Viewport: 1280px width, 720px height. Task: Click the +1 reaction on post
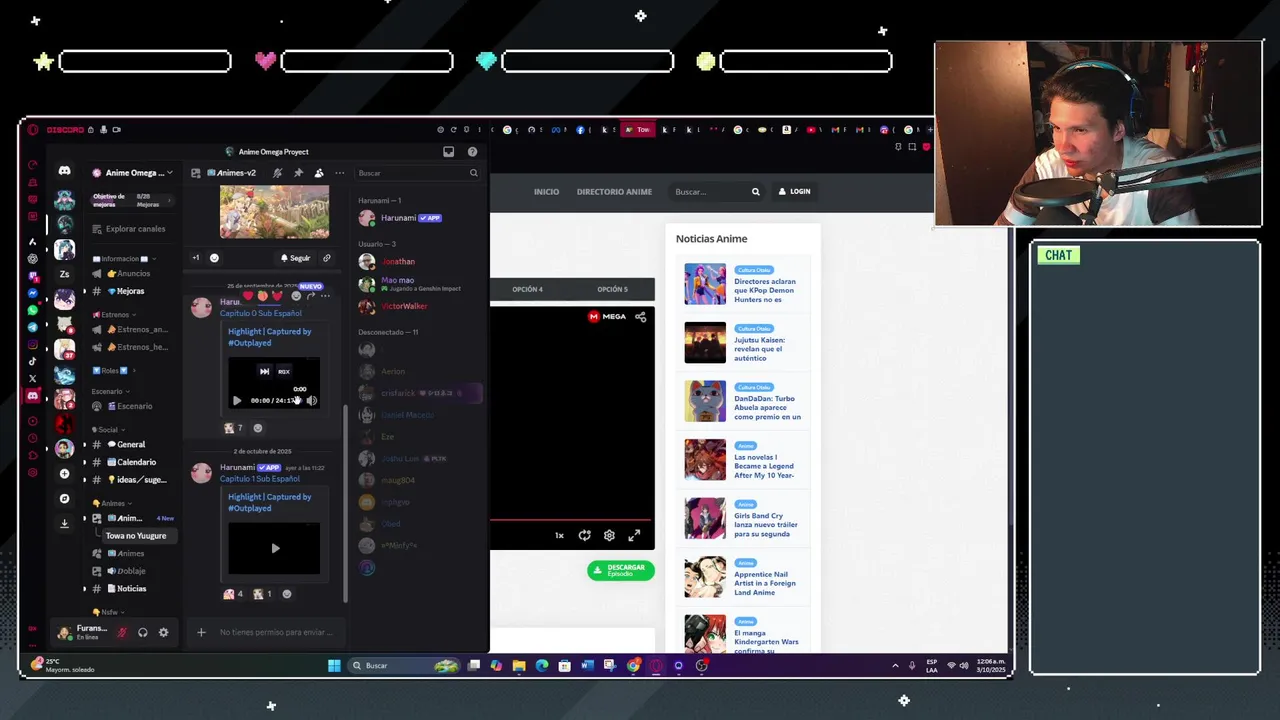[x=196, y=258]
